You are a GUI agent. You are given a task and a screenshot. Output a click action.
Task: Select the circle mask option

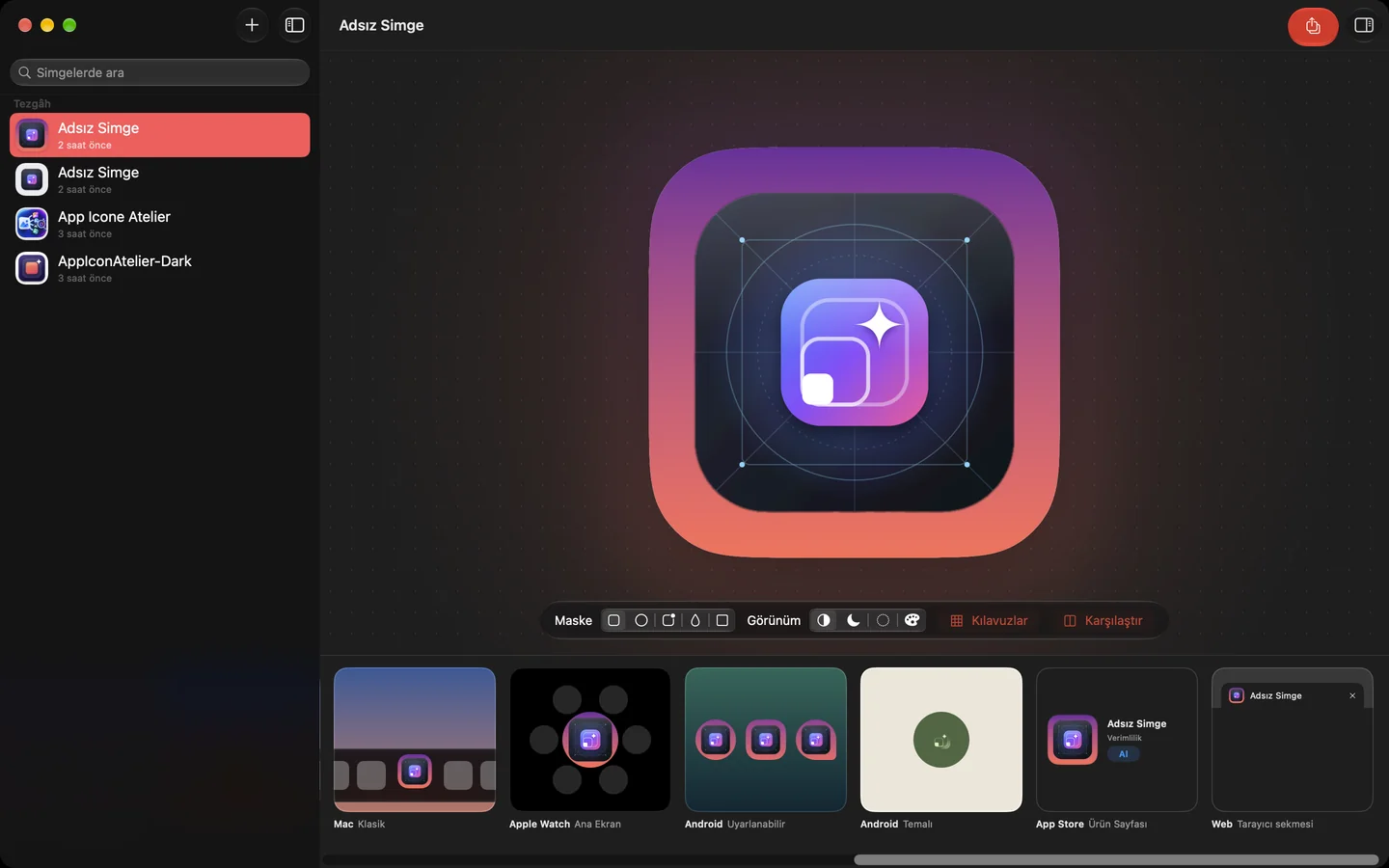(641, 620)
